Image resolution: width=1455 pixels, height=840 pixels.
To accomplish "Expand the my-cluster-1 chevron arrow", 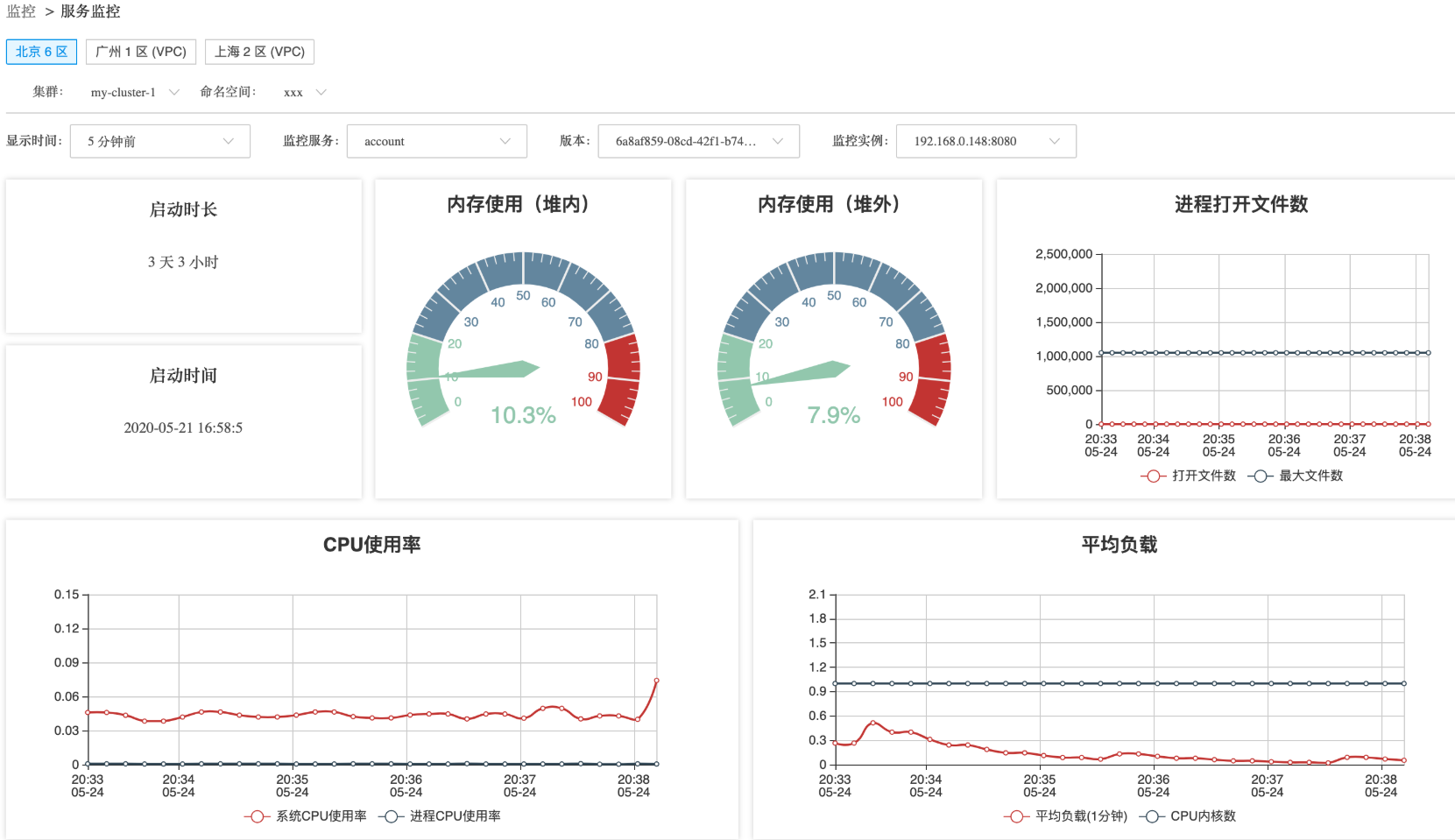I will pos(174,92).
